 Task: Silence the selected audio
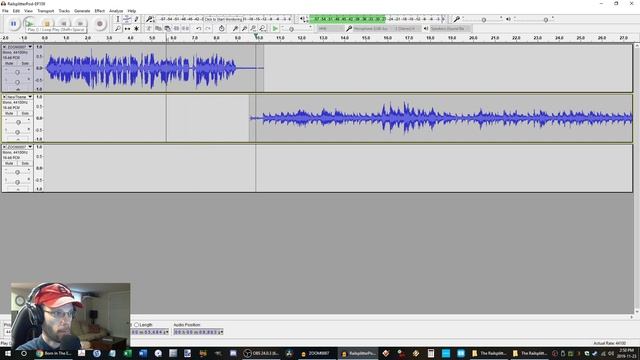(x=185, y=29)
